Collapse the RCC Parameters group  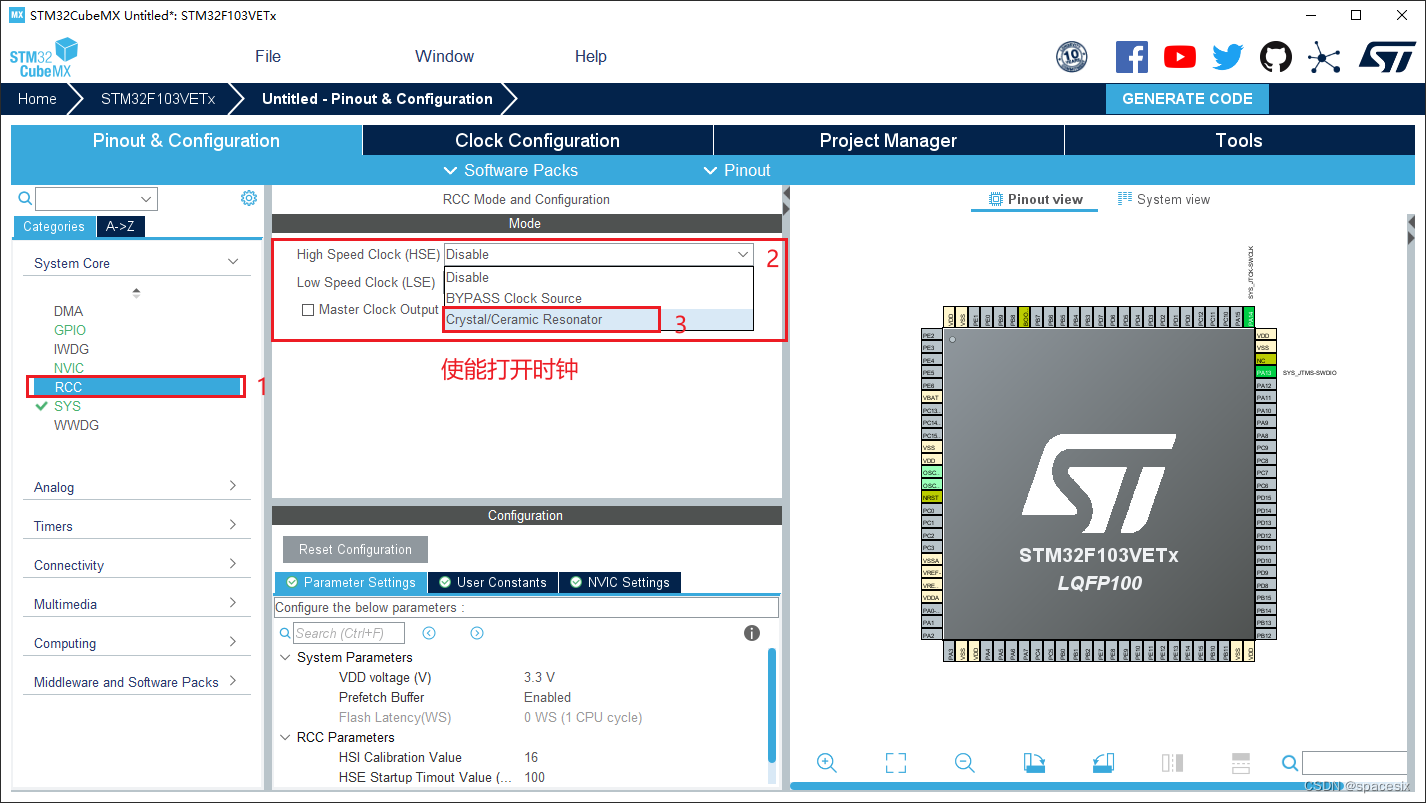[x=286, y=737]
